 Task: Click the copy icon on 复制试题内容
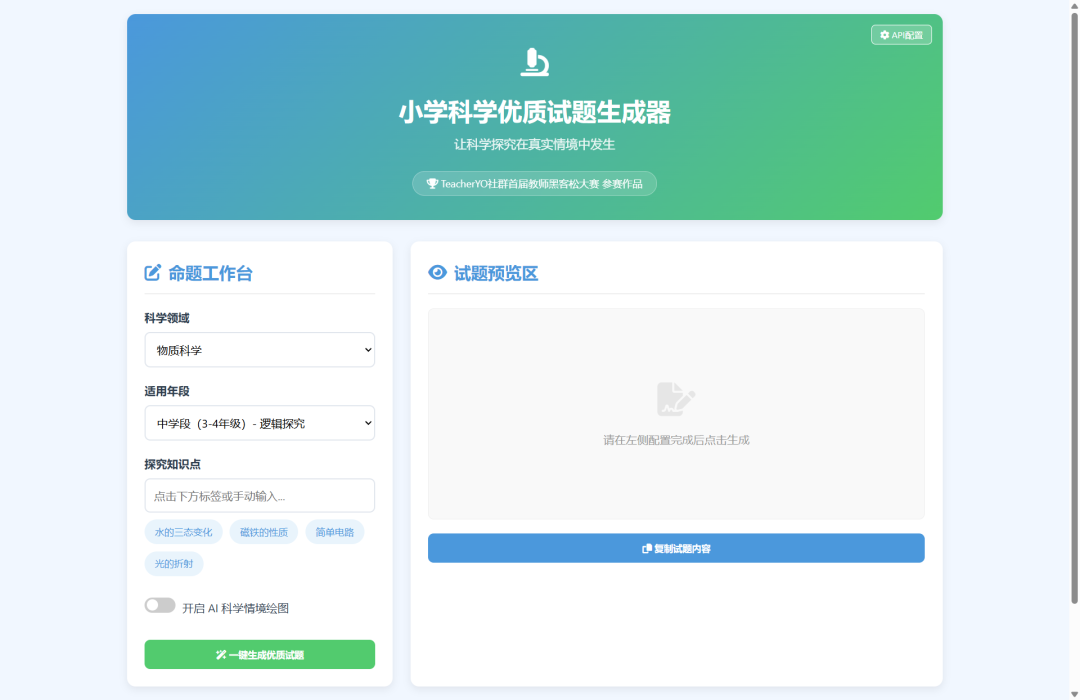(644, 548)
